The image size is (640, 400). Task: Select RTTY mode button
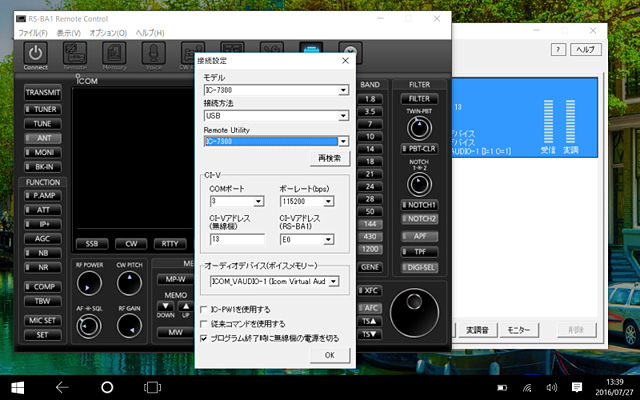170,244
